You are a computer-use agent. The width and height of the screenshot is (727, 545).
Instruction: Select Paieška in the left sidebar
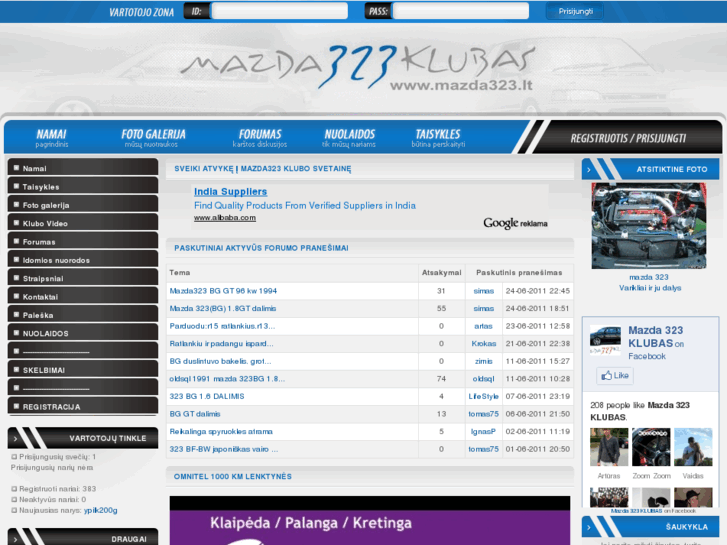tap(83, 315)
